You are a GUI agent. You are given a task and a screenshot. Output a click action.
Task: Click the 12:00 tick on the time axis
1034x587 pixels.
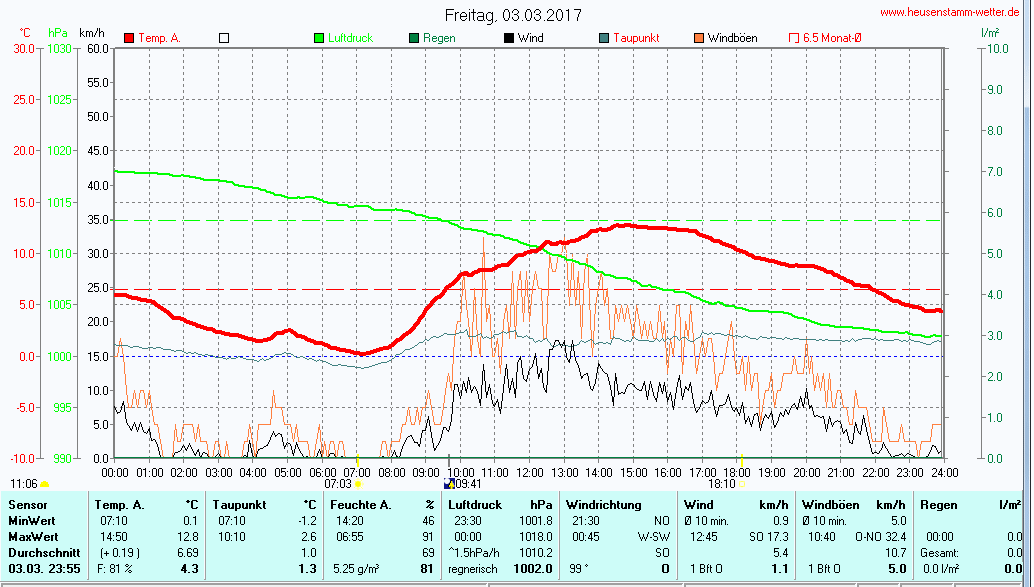[x=529, y=472]
